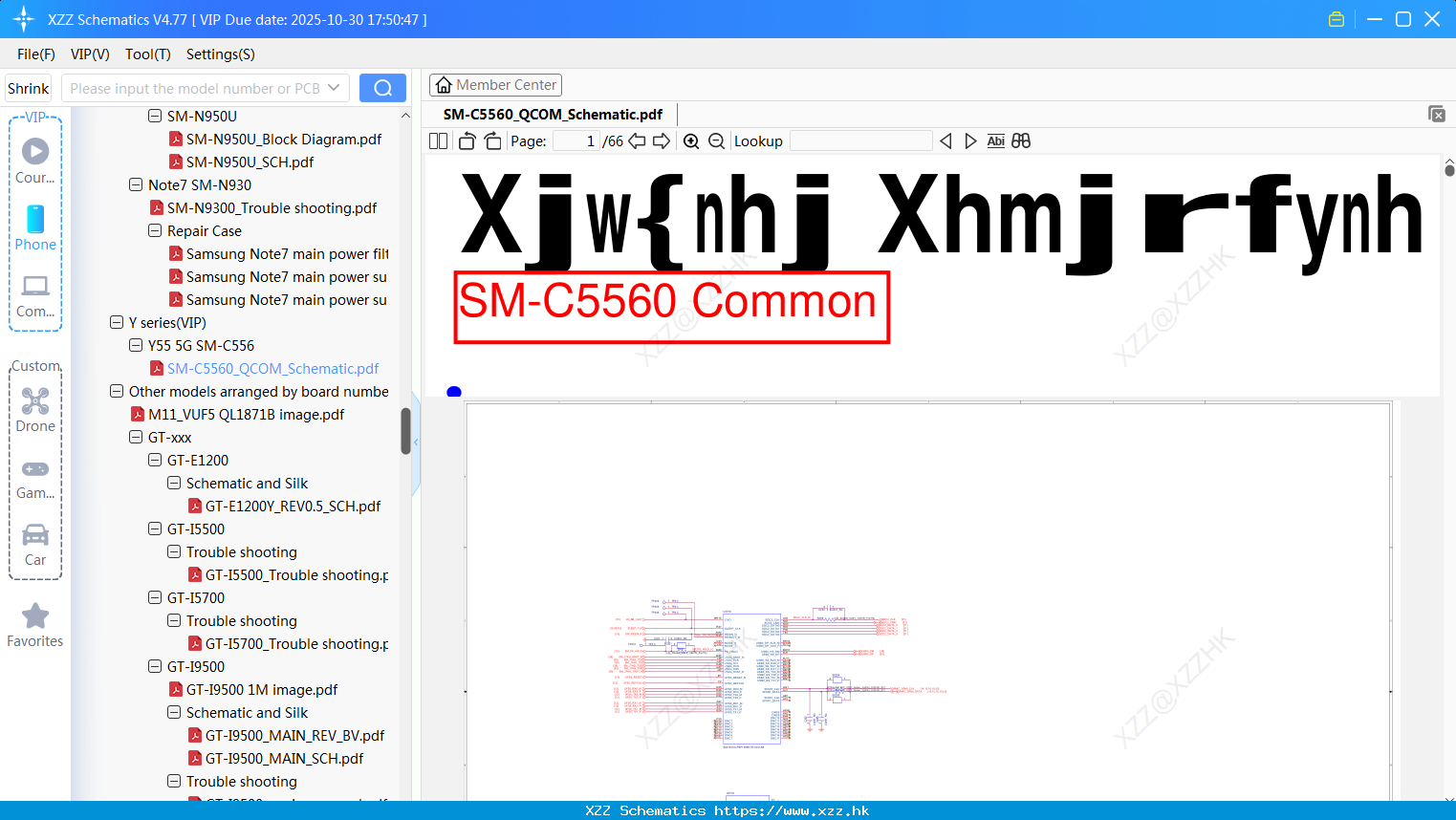Viewport: 1456px width, 820px height.
Task: Rotate page clockwise icon
Action: [x=492, y=141]
